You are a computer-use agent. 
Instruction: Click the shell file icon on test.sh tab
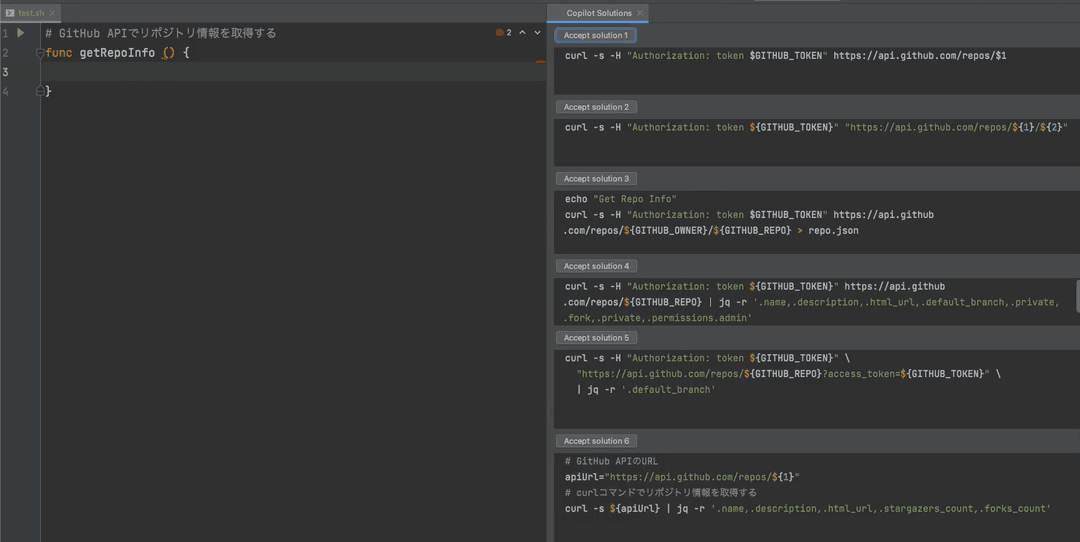(10, 13)
